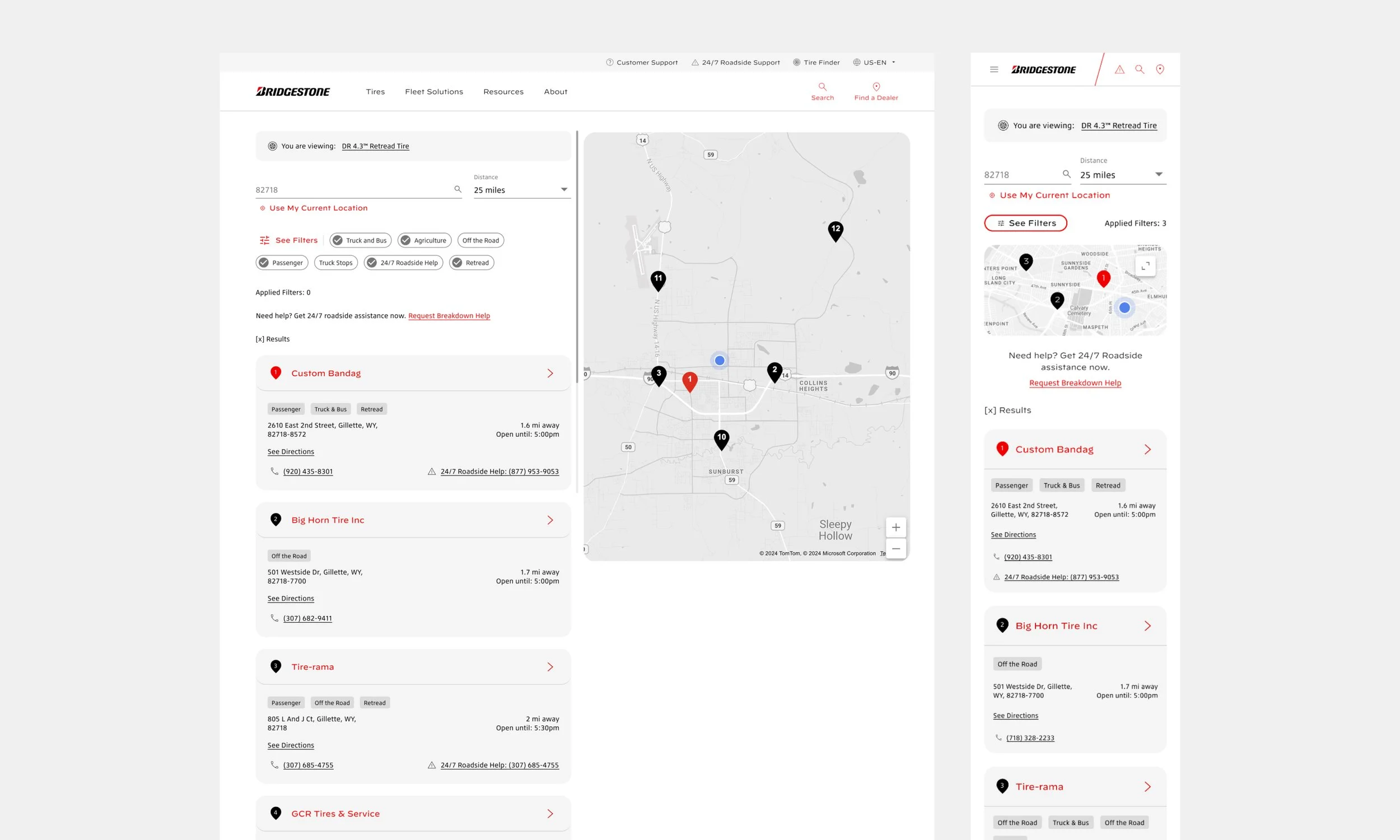Screen dimensions: 1400x840
Task: Toggle the Agriculture filter chip
Action: tap(424, 241)
